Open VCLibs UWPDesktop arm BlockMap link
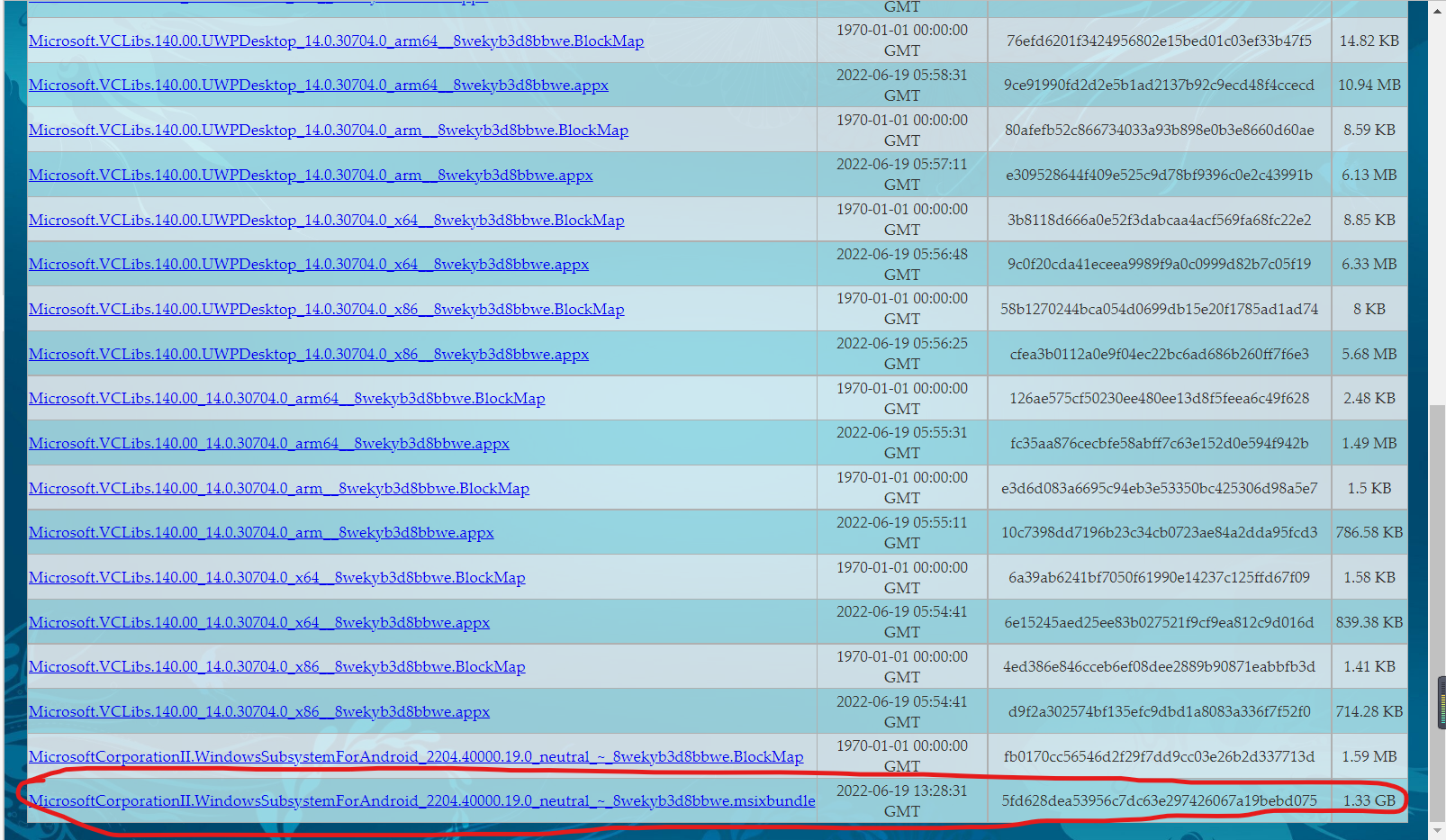This screenshot has height=840, width=1446. click(329, 130)
